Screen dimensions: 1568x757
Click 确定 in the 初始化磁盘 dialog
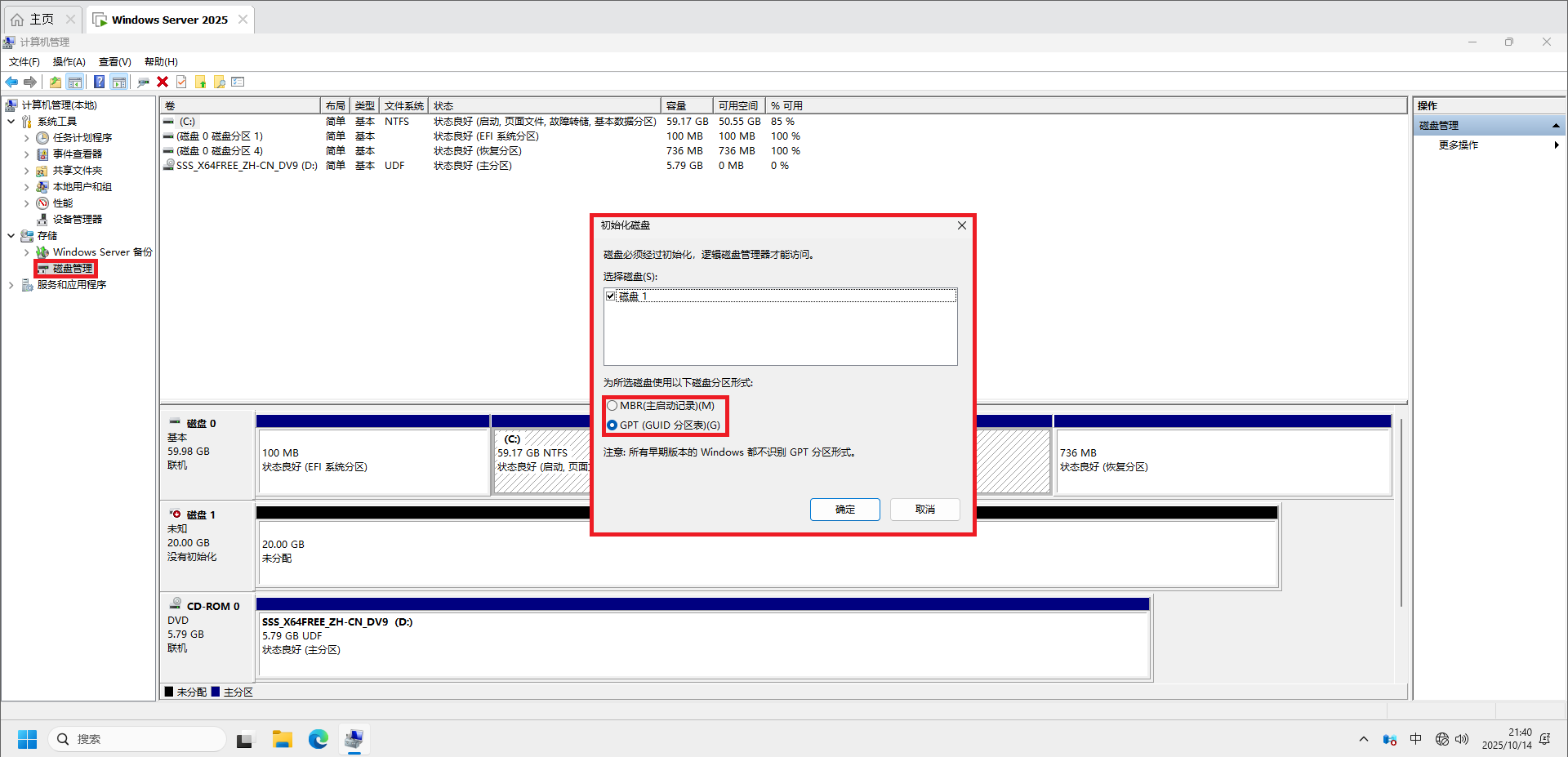click(x=845, y=510)
